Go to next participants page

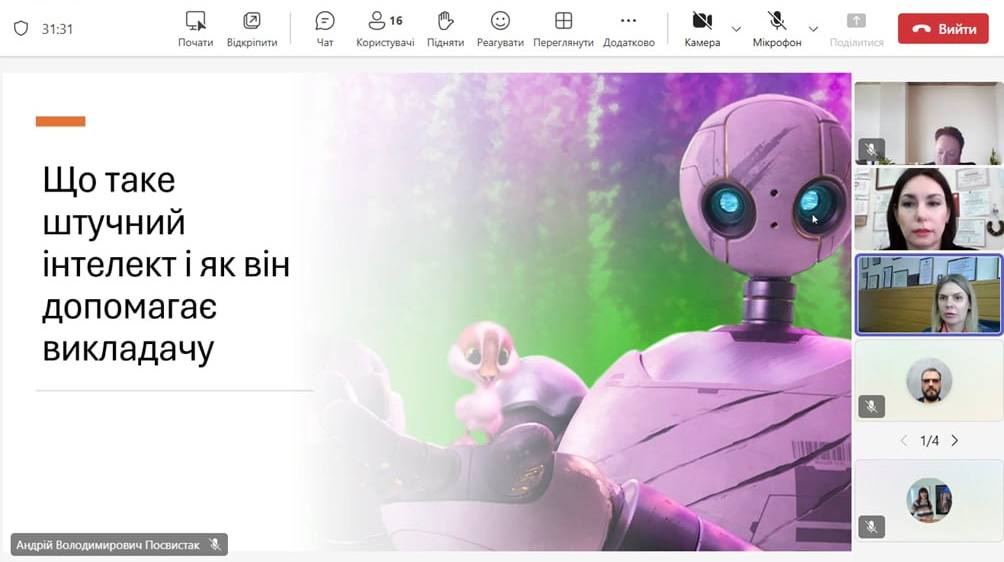[955, 441]
